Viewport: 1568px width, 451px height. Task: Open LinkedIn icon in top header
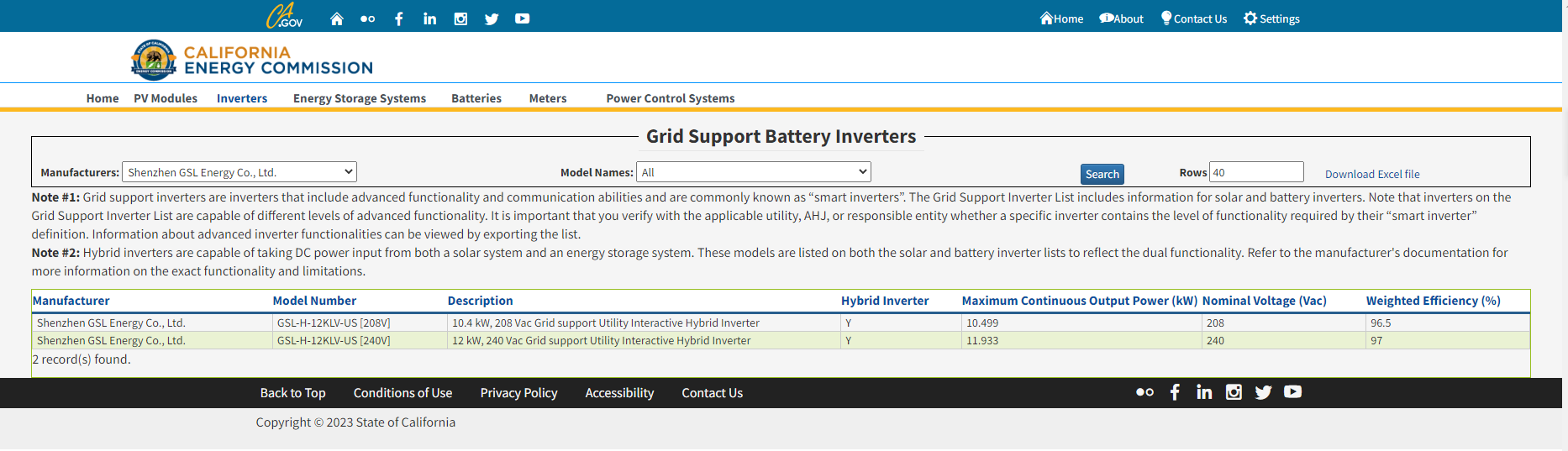click(429, 18)
